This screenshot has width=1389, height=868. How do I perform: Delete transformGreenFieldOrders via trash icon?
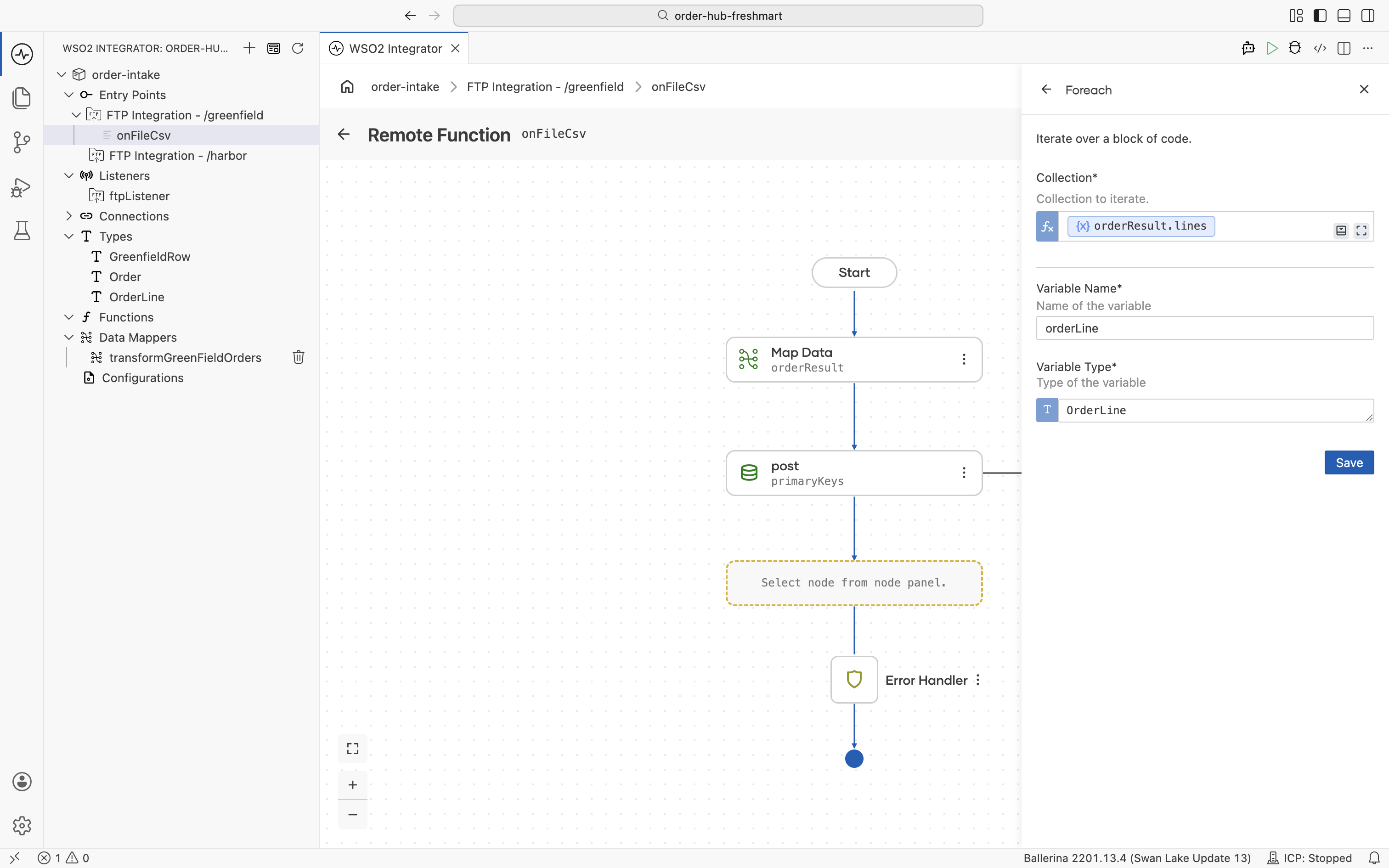(299, 357)
